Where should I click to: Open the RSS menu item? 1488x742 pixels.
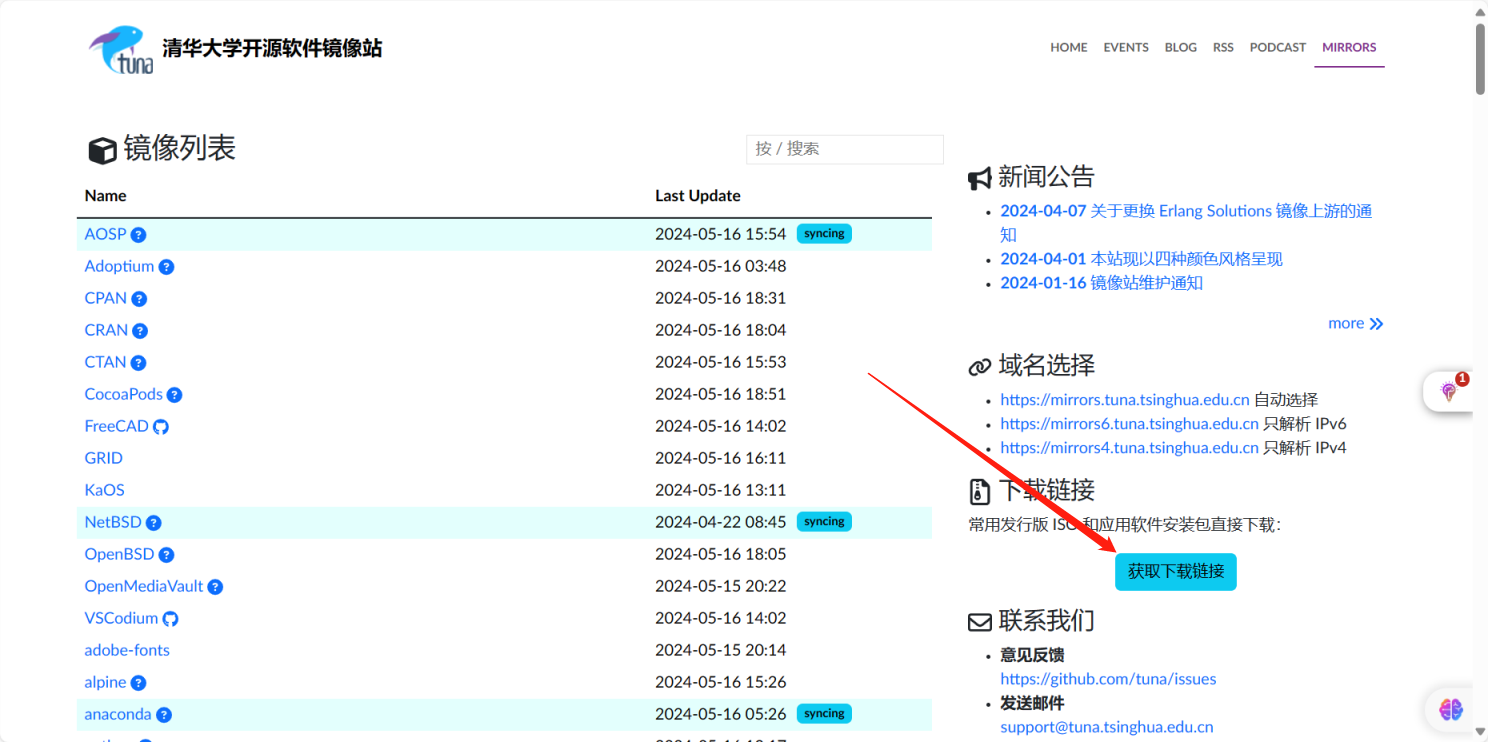click(1223, 47)
